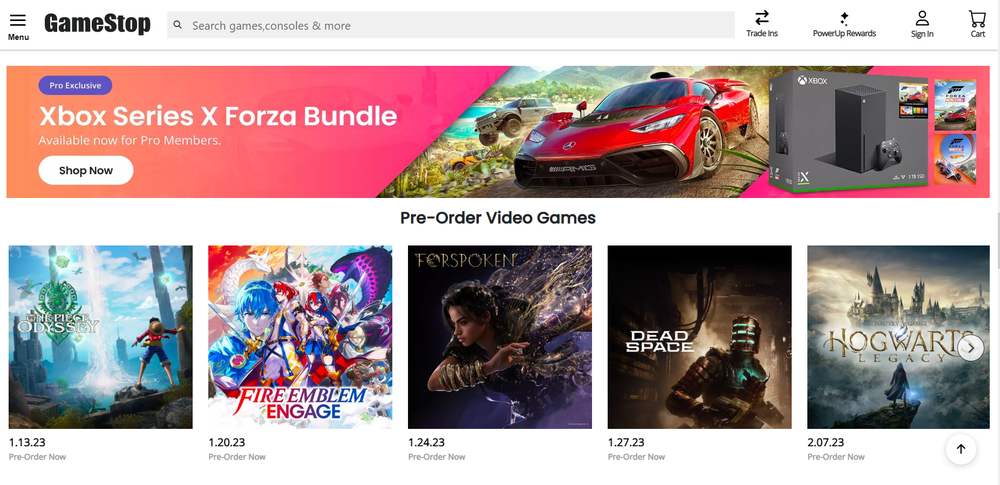1000x485 pixels.
Task: Click the Sign In person icon
Action: [922, 18]
